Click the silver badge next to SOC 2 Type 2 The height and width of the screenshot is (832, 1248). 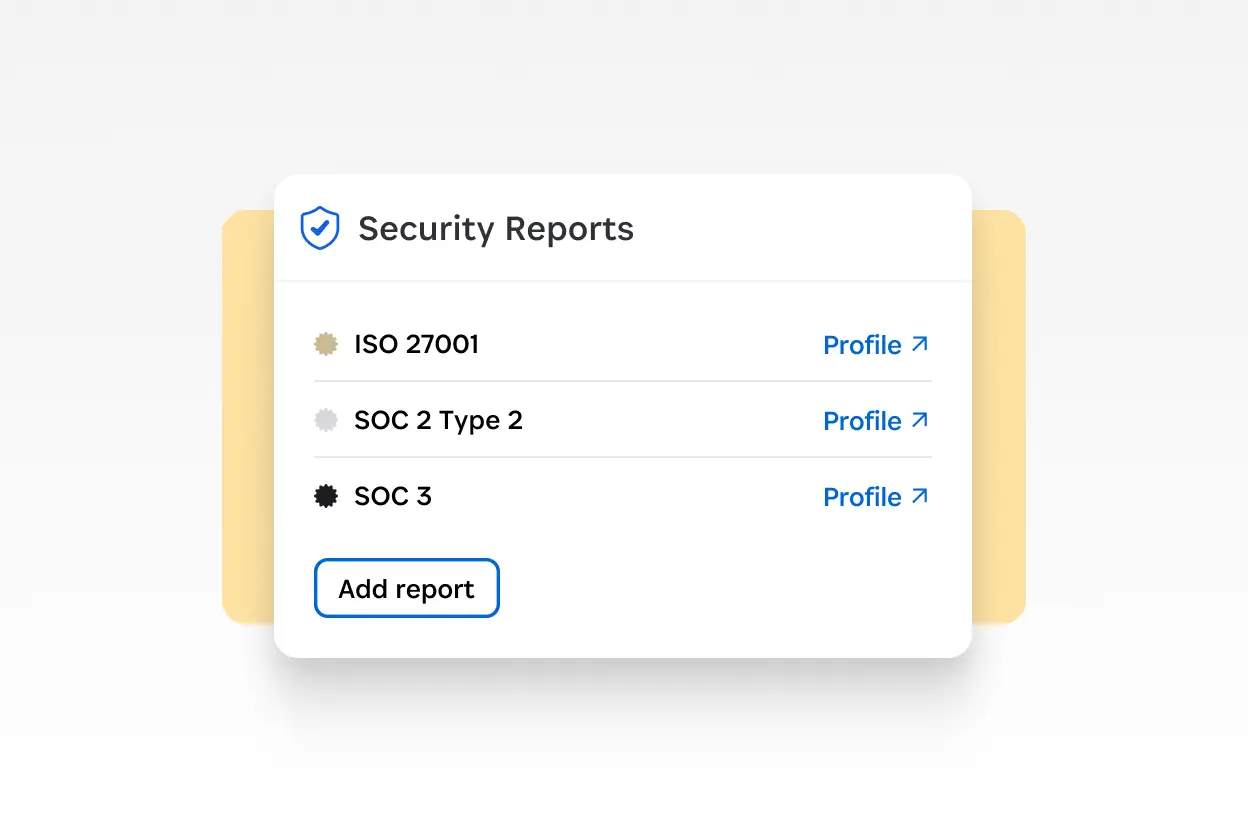pyautogui.click(x=326, y=420)
